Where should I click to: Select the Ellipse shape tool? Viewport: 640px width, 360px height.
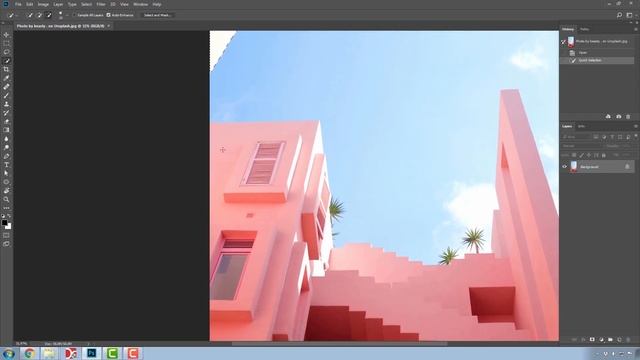coord(6,182)
